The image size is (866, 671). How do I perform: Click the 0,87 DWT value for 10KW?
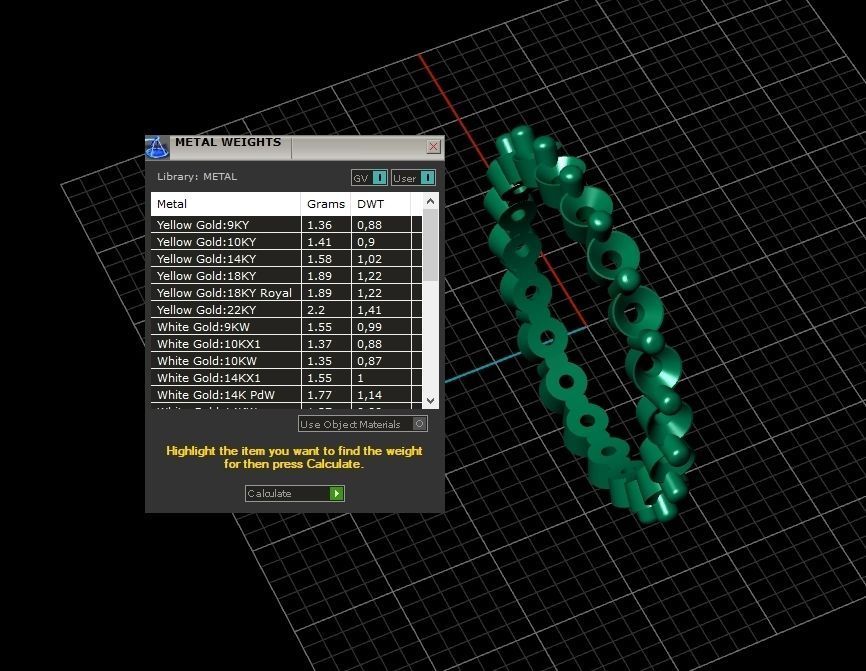click(369, 361)
